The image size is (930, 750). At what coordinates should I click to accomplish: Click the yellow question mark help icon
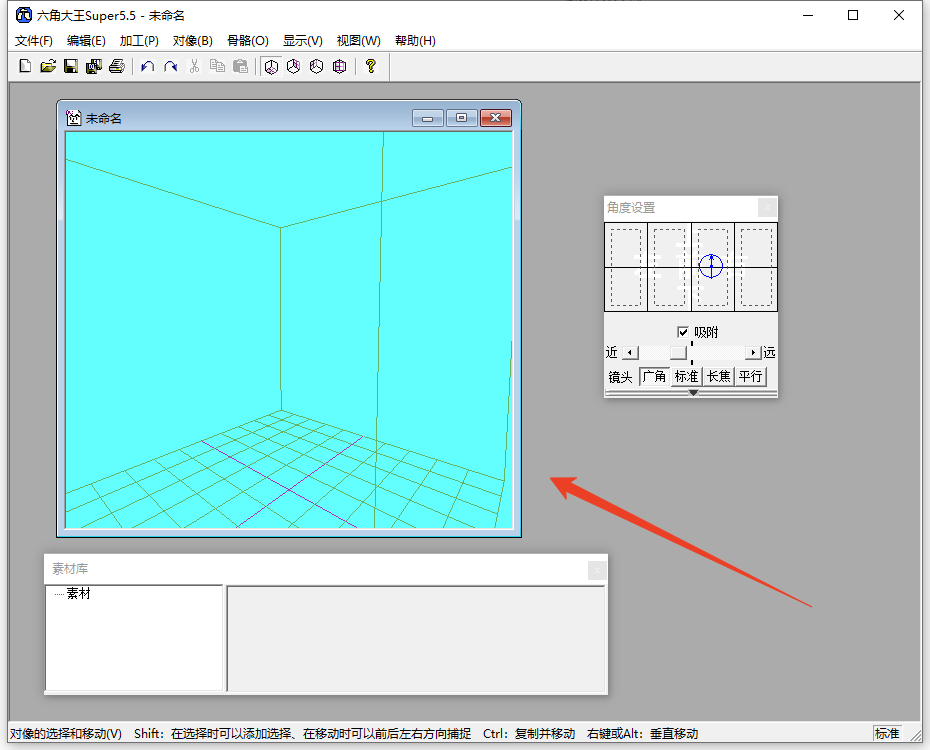[370, 67]
